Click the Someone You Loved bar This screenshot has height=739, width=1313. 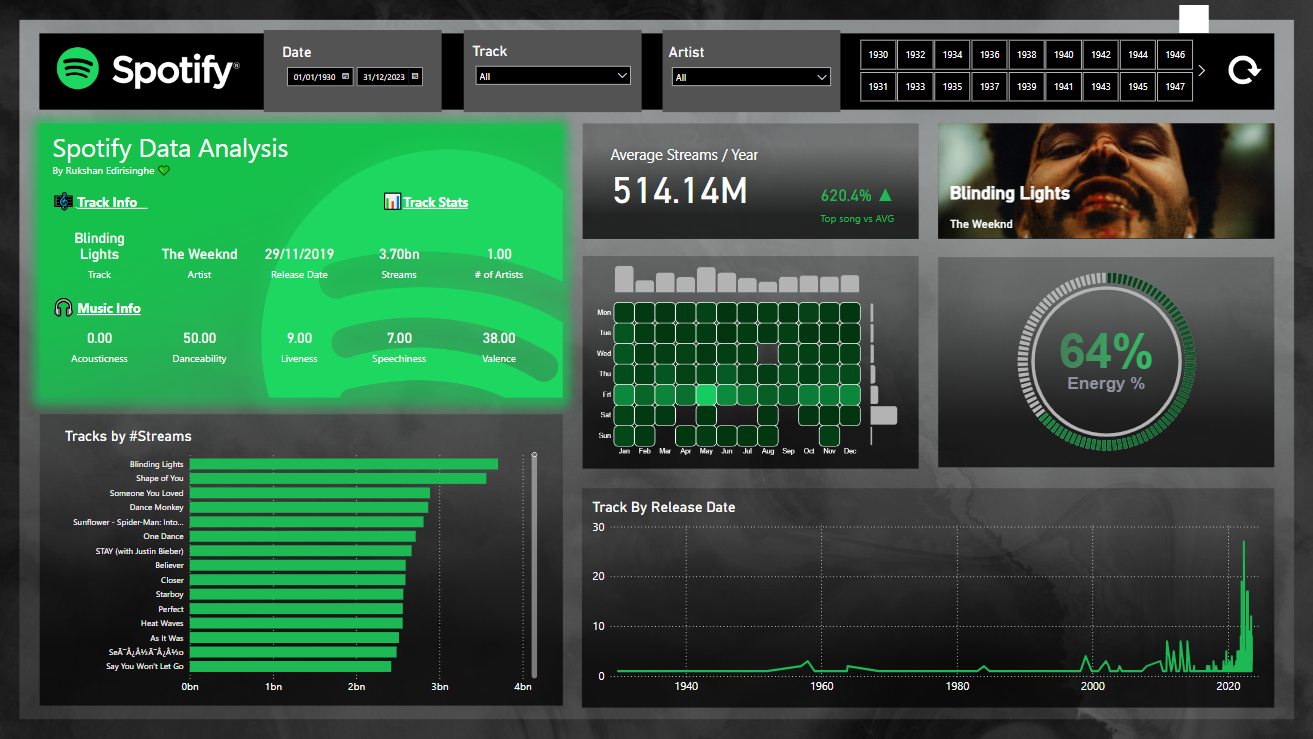point(310,493)
